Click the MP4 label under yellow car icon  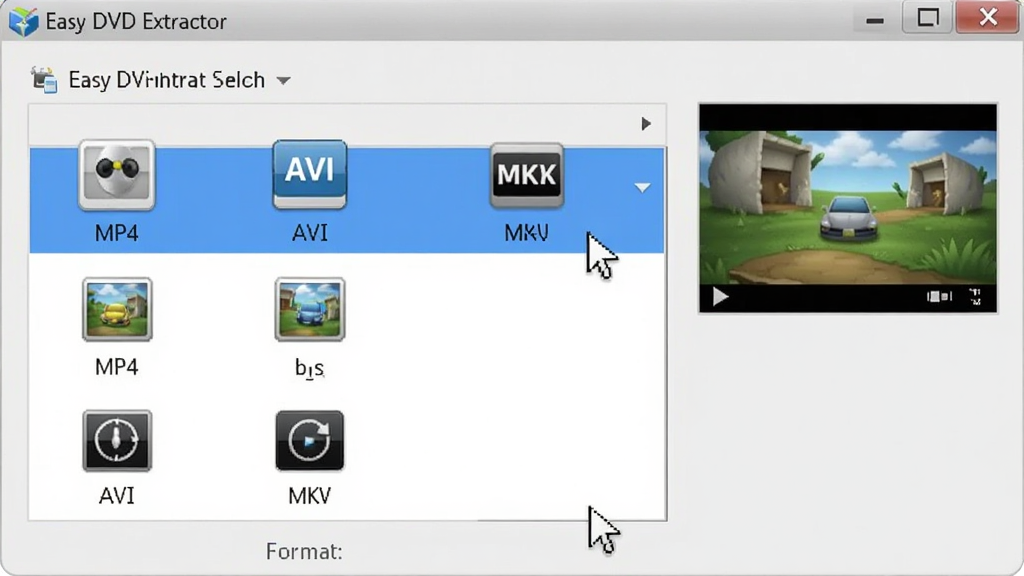(116, 367)
